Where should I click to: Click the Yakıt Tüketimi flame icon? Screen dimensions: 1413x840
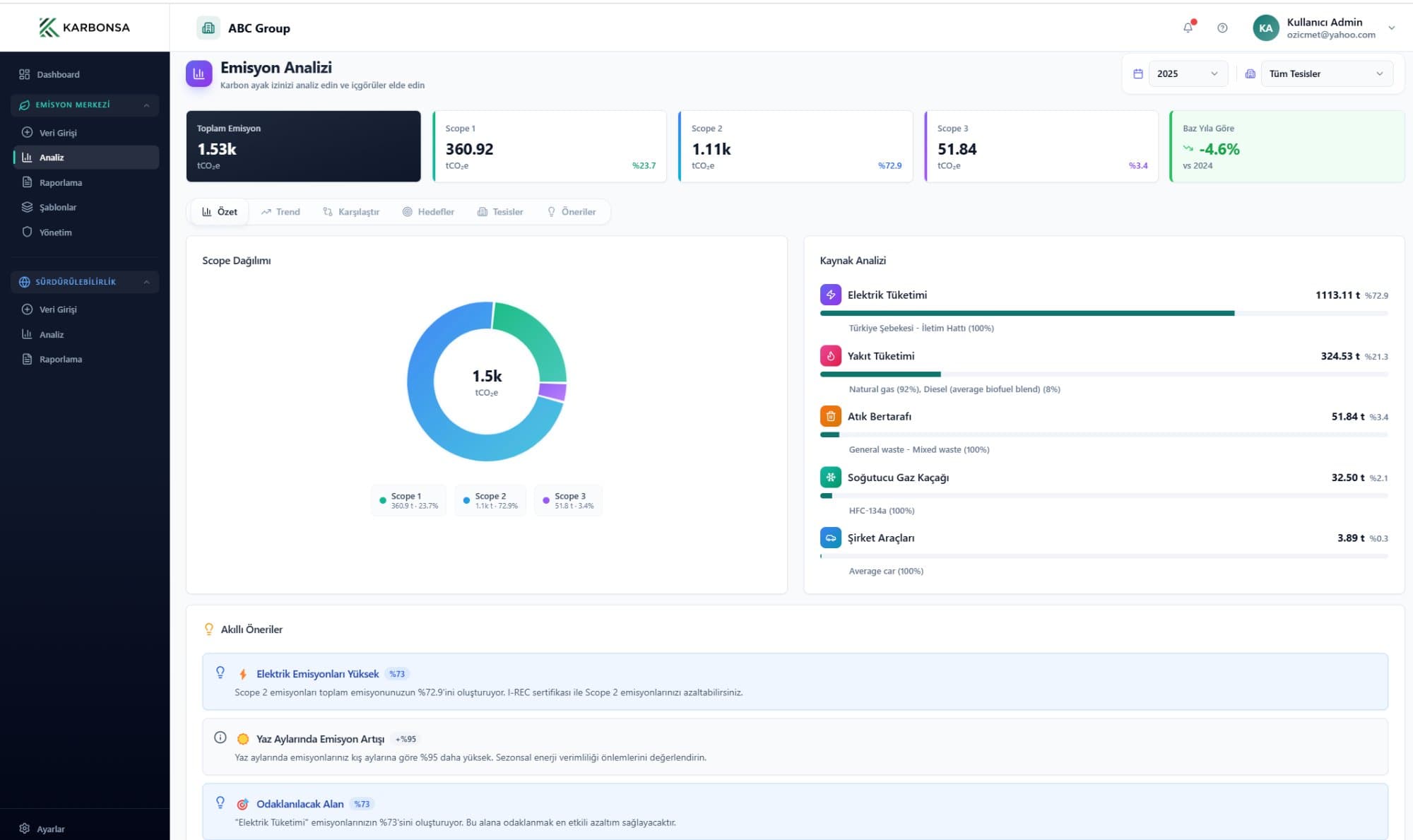tap(830, 355)
